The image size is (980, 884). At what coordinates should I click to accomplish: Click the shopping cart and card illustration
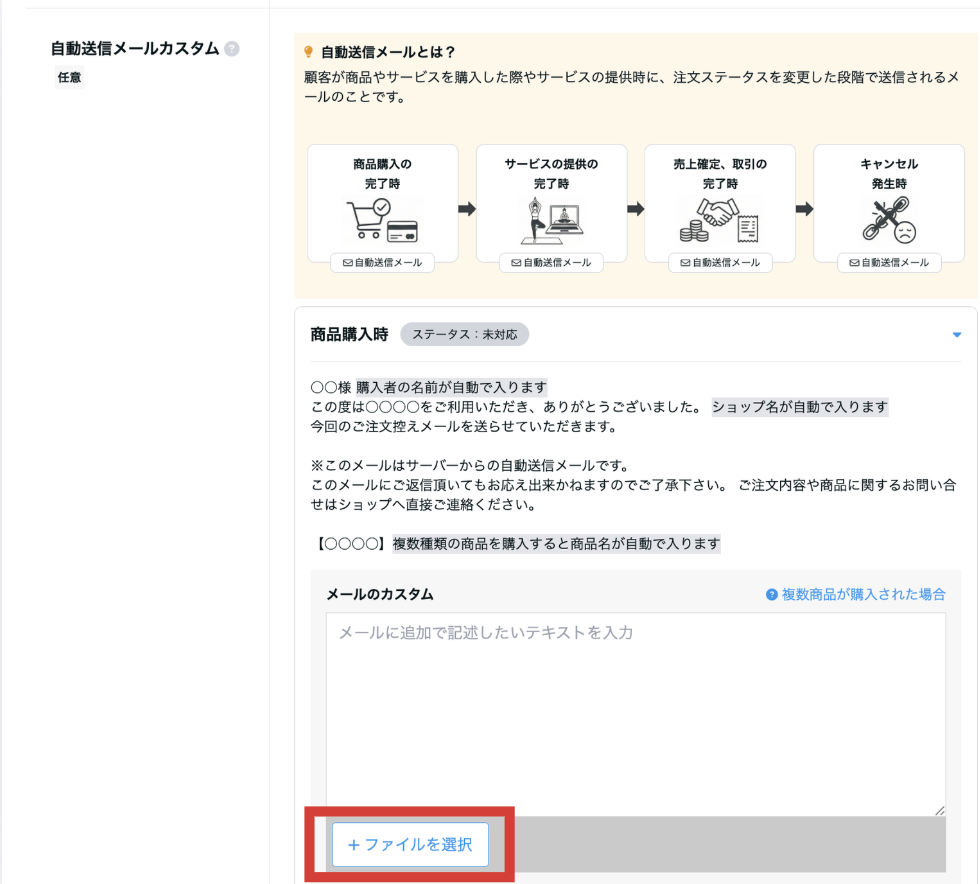[382, 220]
